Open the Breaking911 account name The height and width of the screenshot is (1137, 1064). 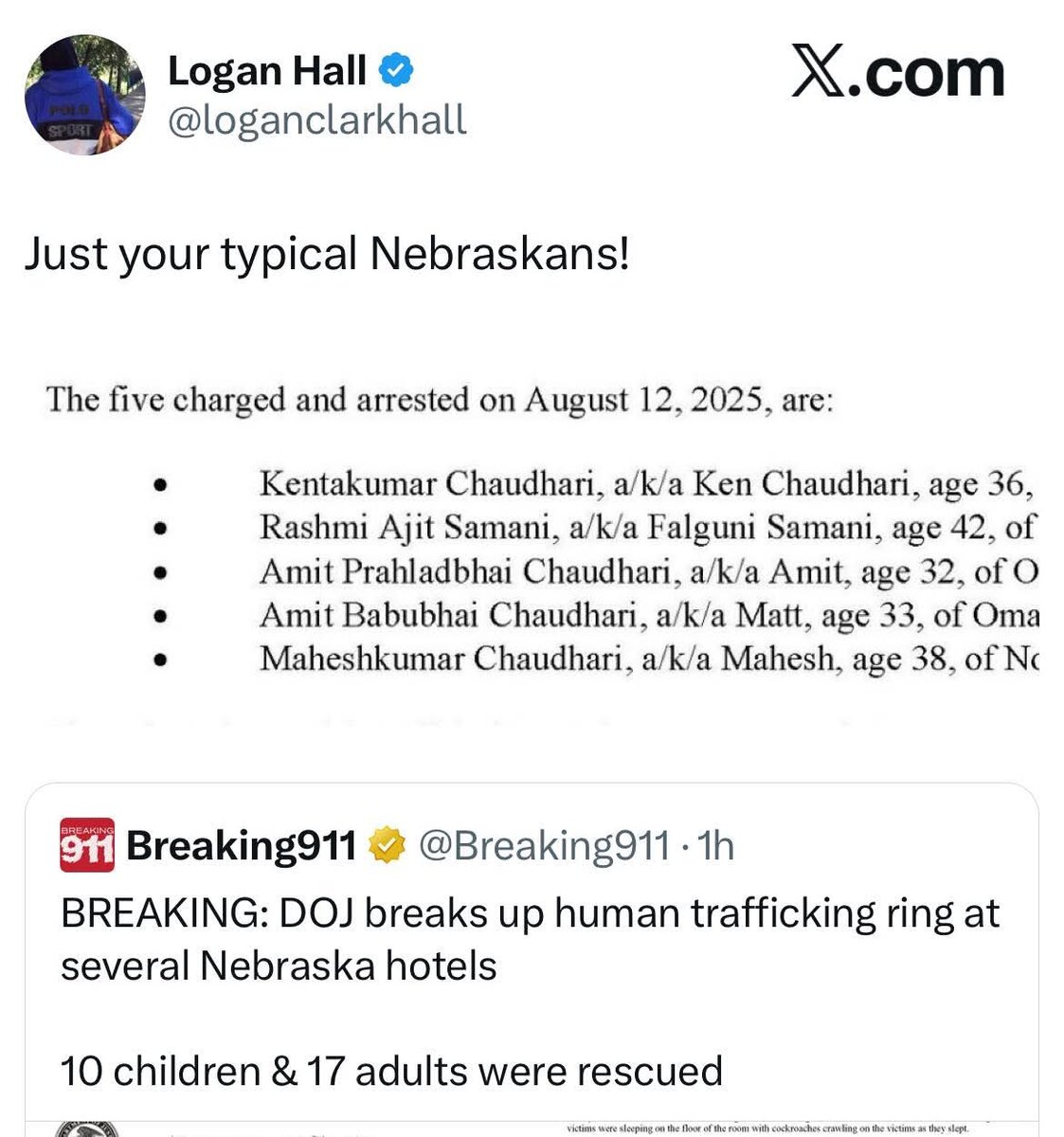(x=241, y=845)
